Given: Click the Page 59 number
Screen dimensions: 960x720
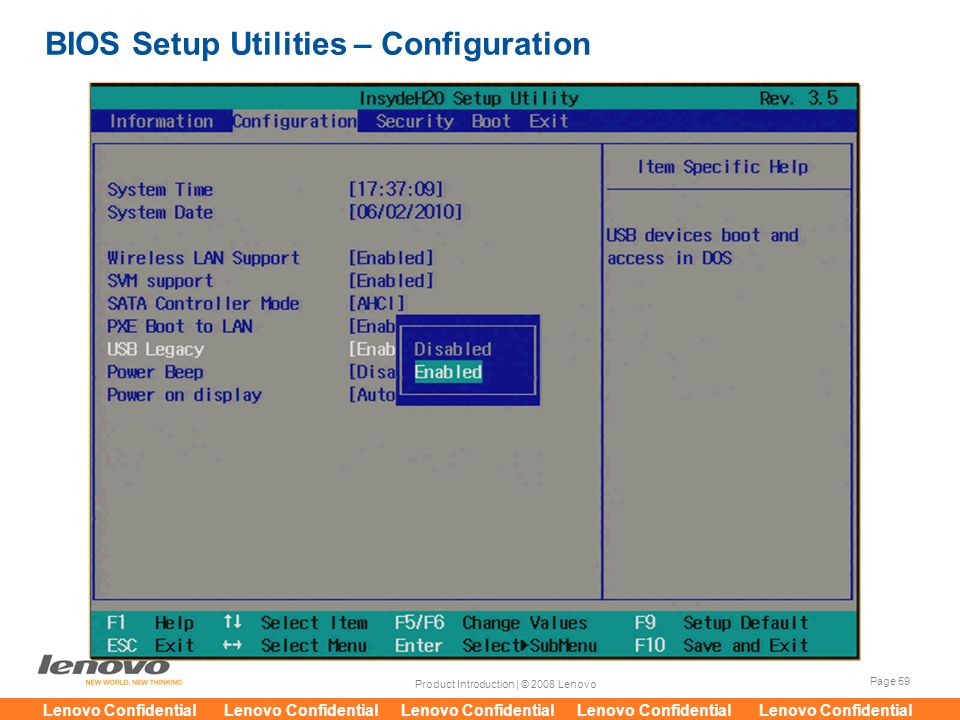Looking at the screenshot, I should (890, 681).
